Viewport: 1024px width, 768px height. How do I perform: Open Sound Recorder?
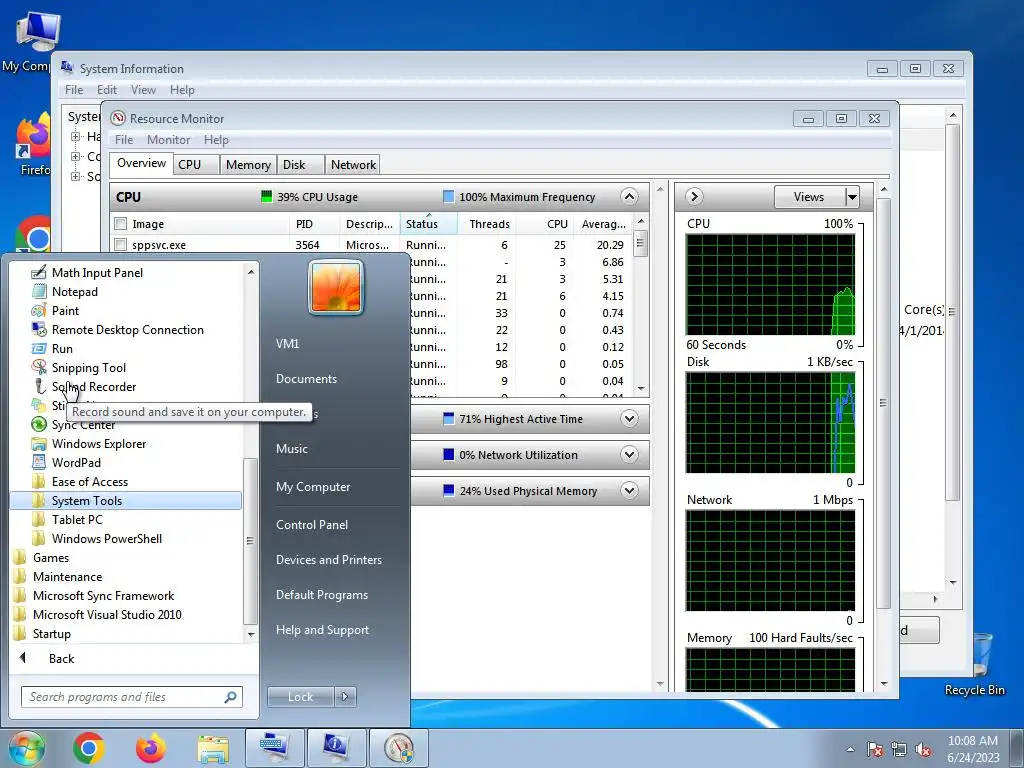pyautogui.click(x=93, y=386)
